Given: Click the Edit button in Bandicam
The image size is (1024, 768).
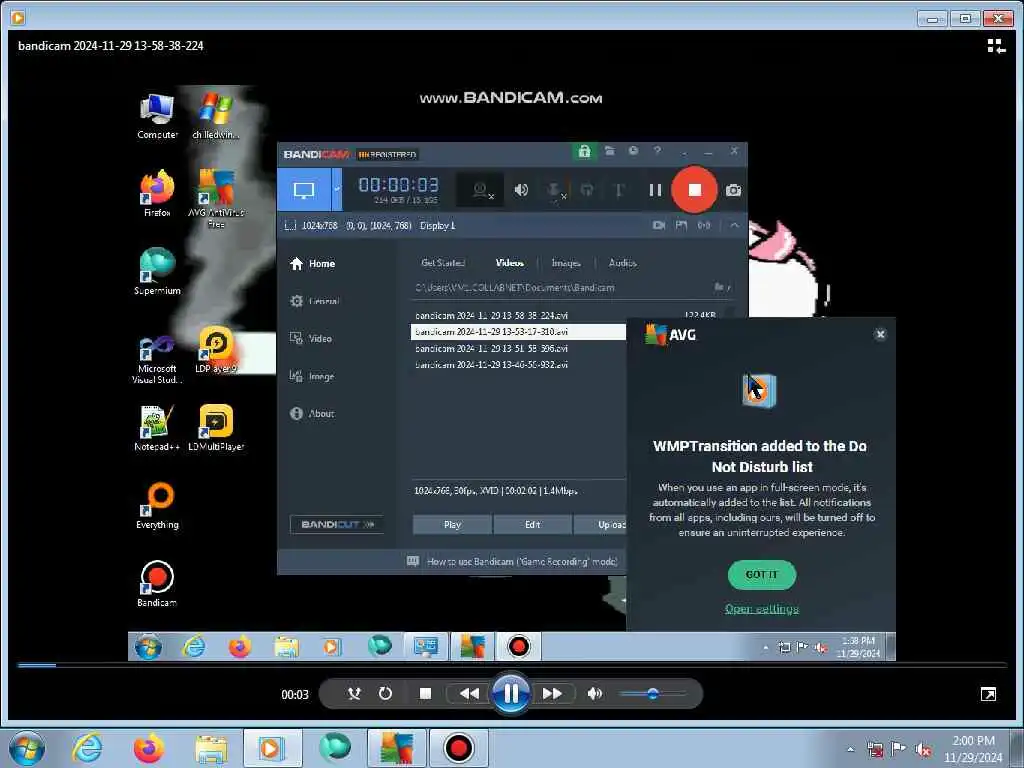Looking at the screenshot, I should coord(533,524).
